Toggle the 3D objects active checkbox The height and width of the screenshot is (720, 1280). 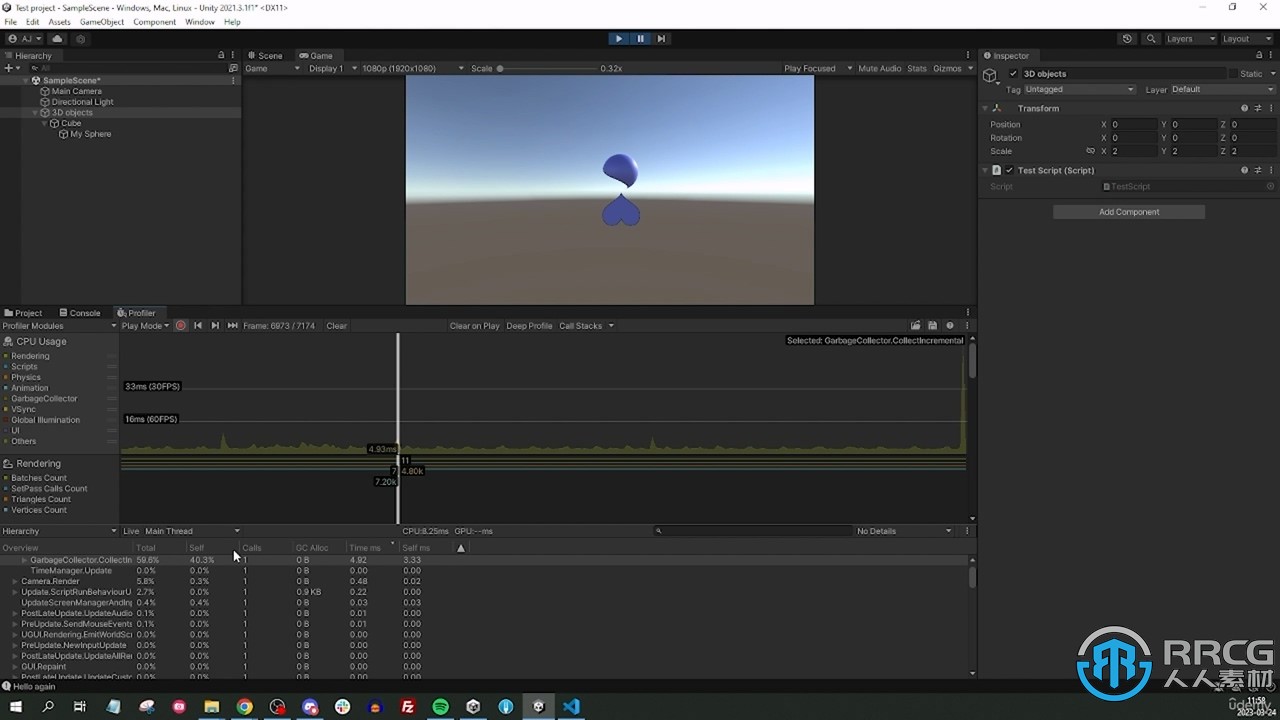coord(1013,74)
